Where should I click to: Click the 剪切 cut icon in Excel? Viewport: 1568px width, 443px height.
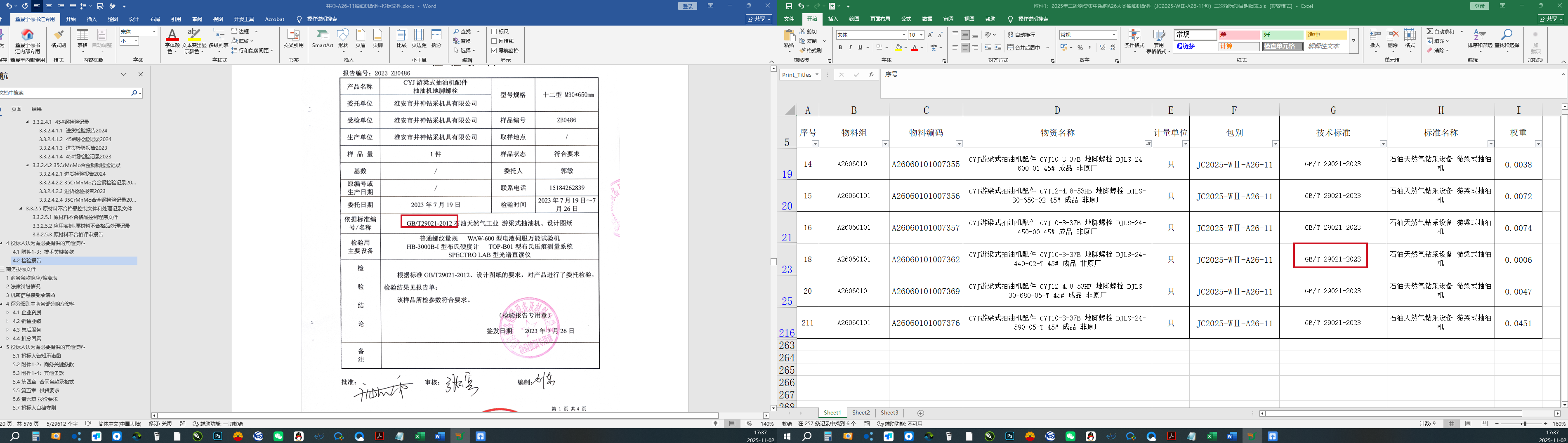(802, 32)
